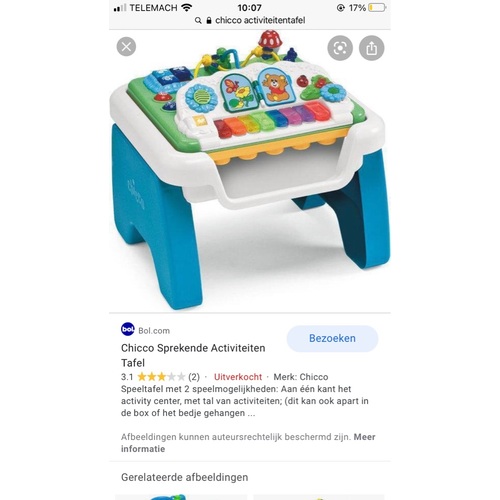The image size is (500, 500).
Task: Tap the battery indicator in status bar
Action: (x=377, y=8)
